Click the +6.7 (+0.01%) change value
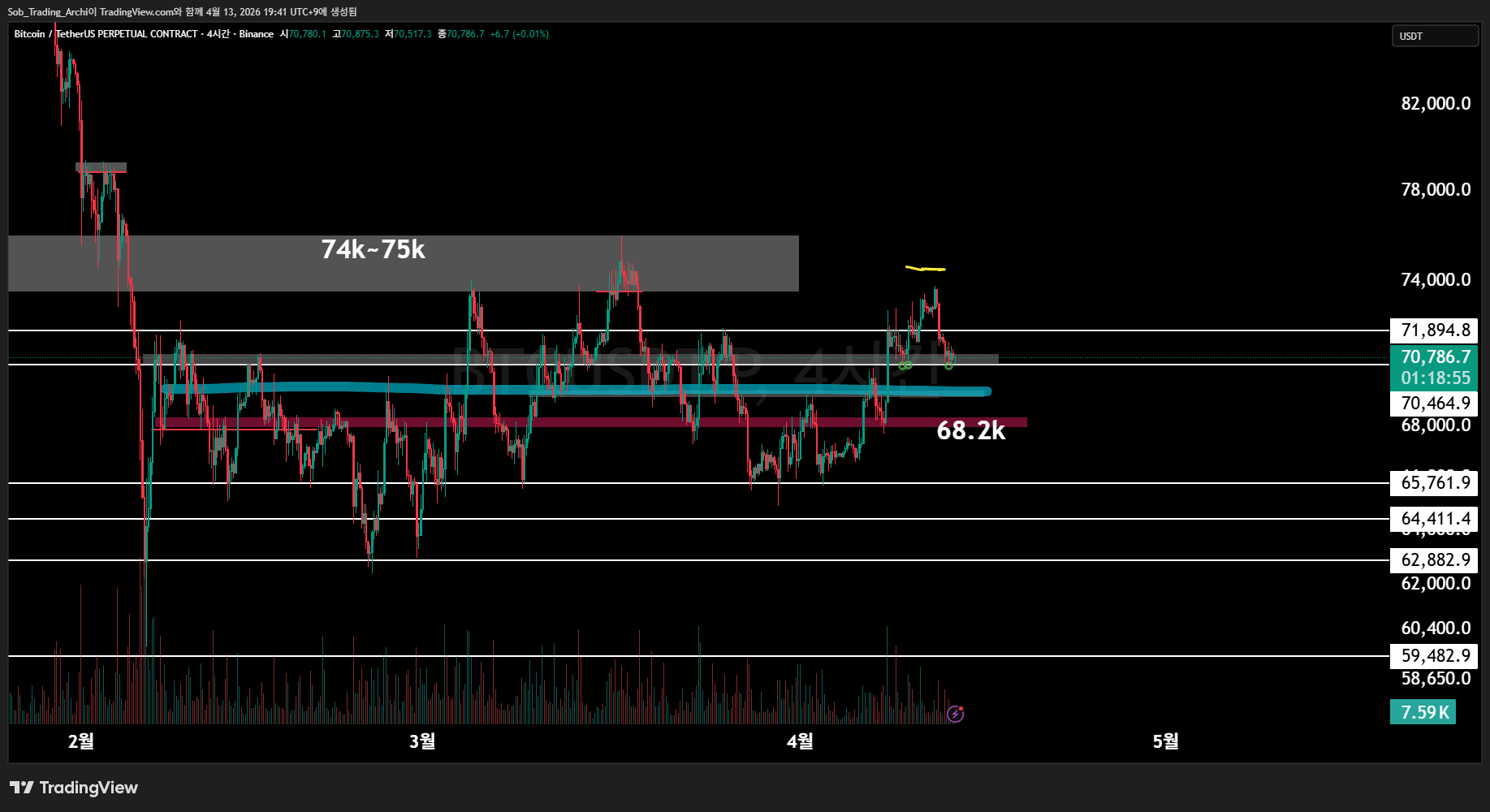 tap(520, 34)
